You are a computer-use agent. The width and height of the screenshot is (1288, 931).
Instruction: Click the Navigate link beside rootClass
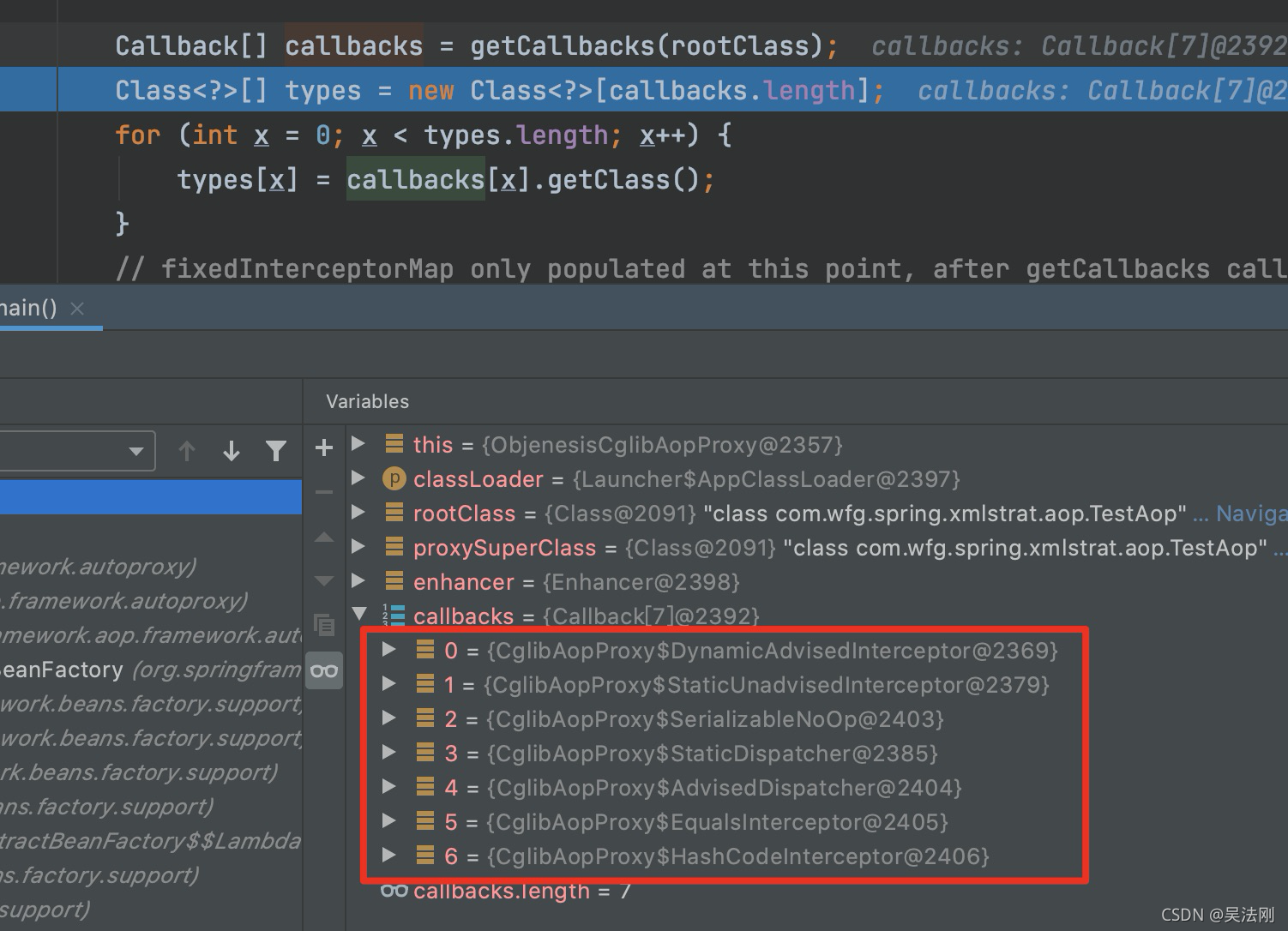[1251, 514]
